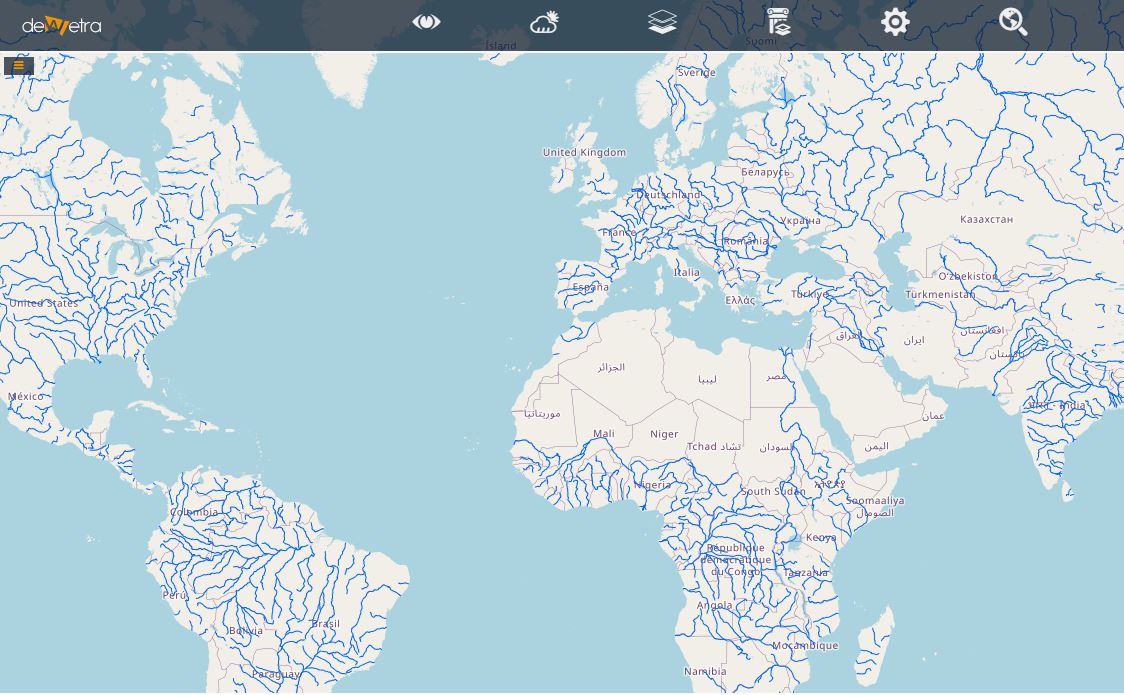Click the México label on map

(x=26, y=396)
